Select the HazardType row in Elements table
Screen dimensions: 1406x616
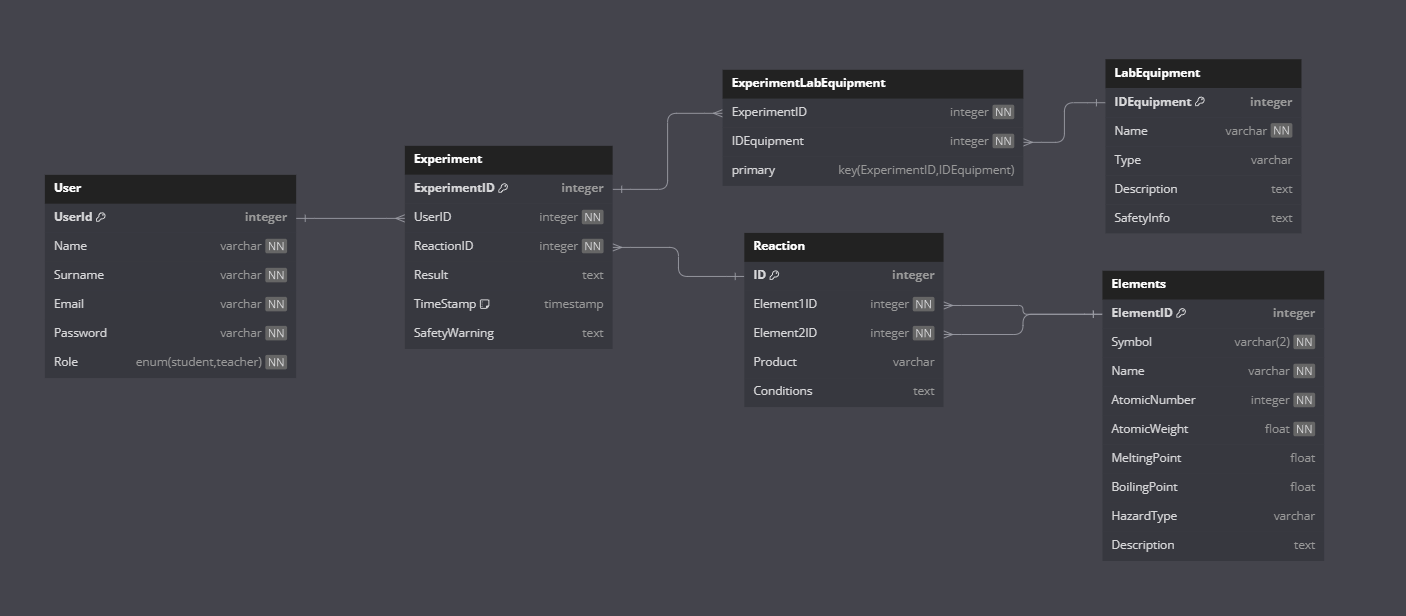click(1213, 516)
